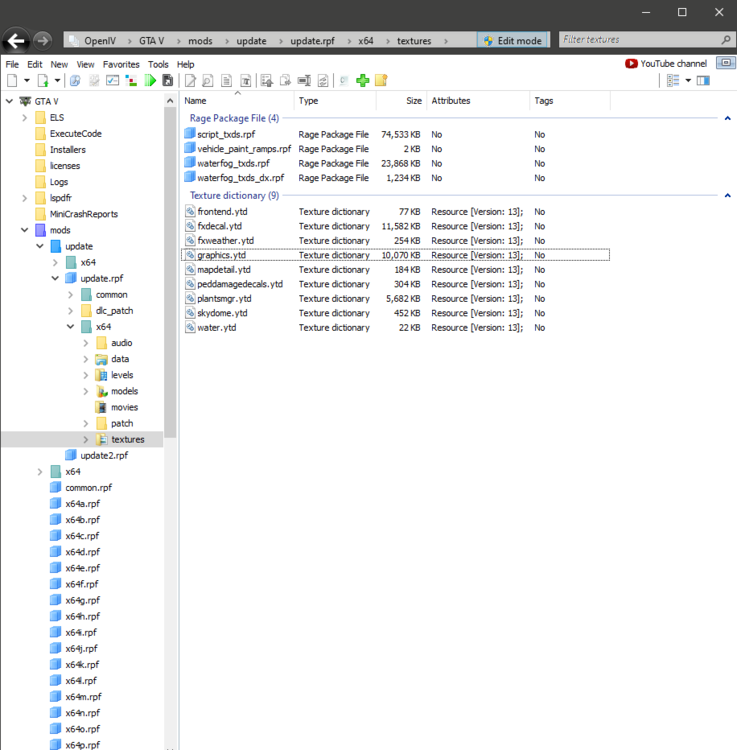Viewport: 737px width, 750px height.
Task: Click the page-with-arrow copy toolbar icon
Action: point(285,81)
